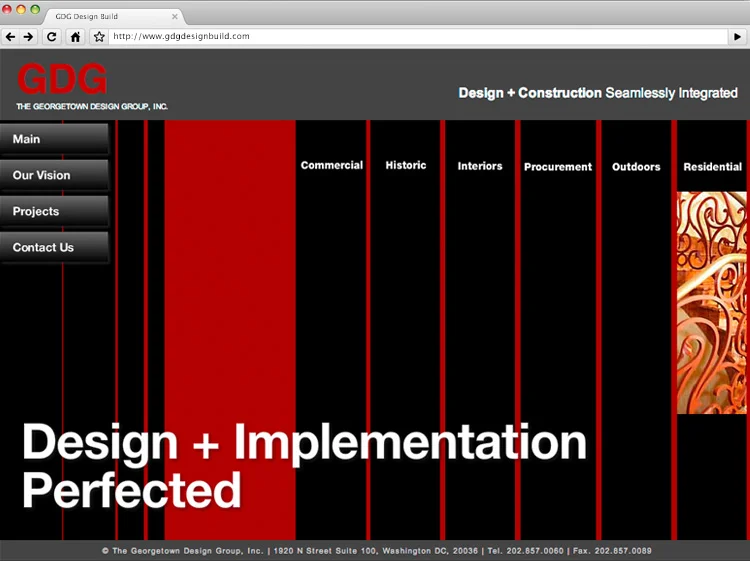Open the browser home icon

(x=75, y=36)
